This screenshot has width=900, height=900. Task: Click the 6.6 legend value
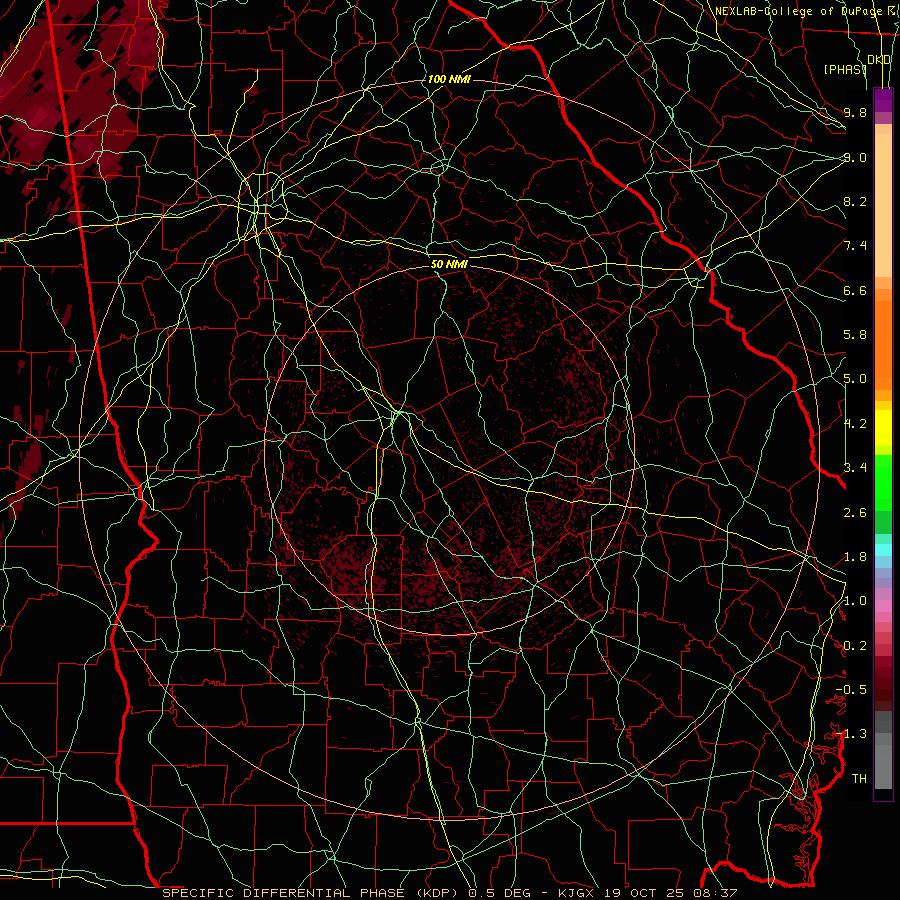click(855, 290)
